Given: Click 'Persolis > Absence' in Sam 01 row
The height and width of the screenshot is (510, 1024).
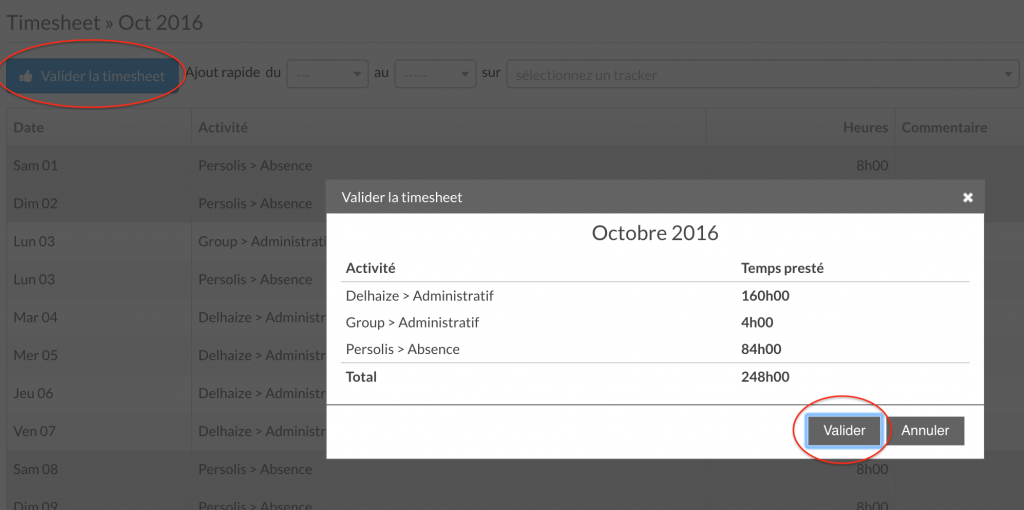Looking at the screenshot, I should click(255, 165).
